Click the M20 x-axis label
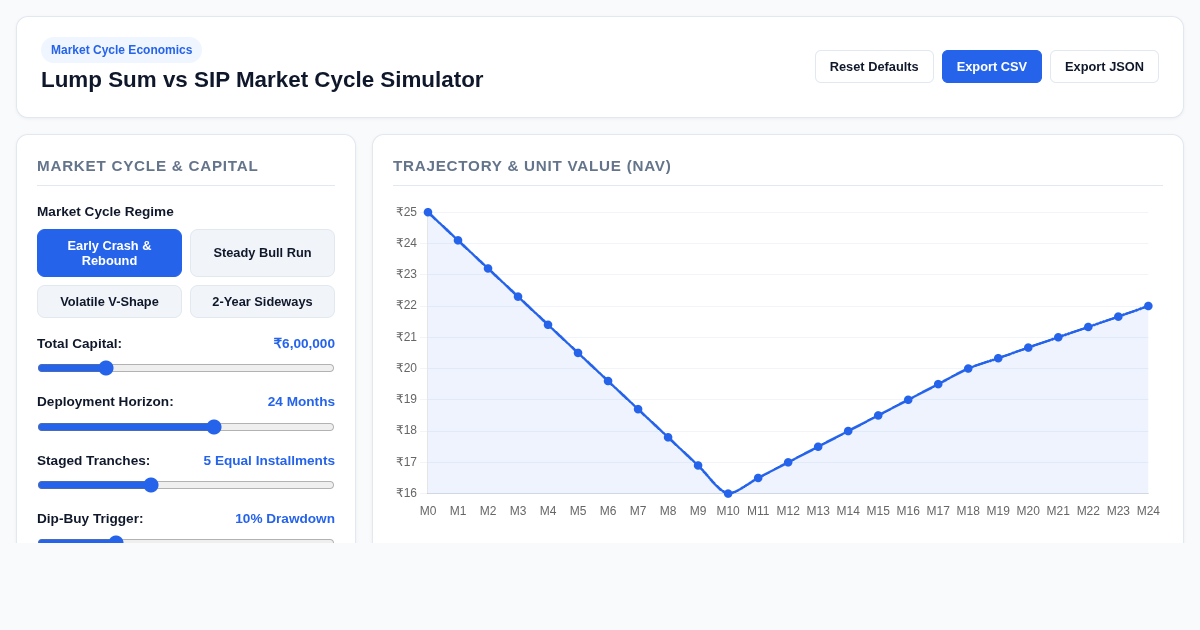 (x=1028, y=511)
